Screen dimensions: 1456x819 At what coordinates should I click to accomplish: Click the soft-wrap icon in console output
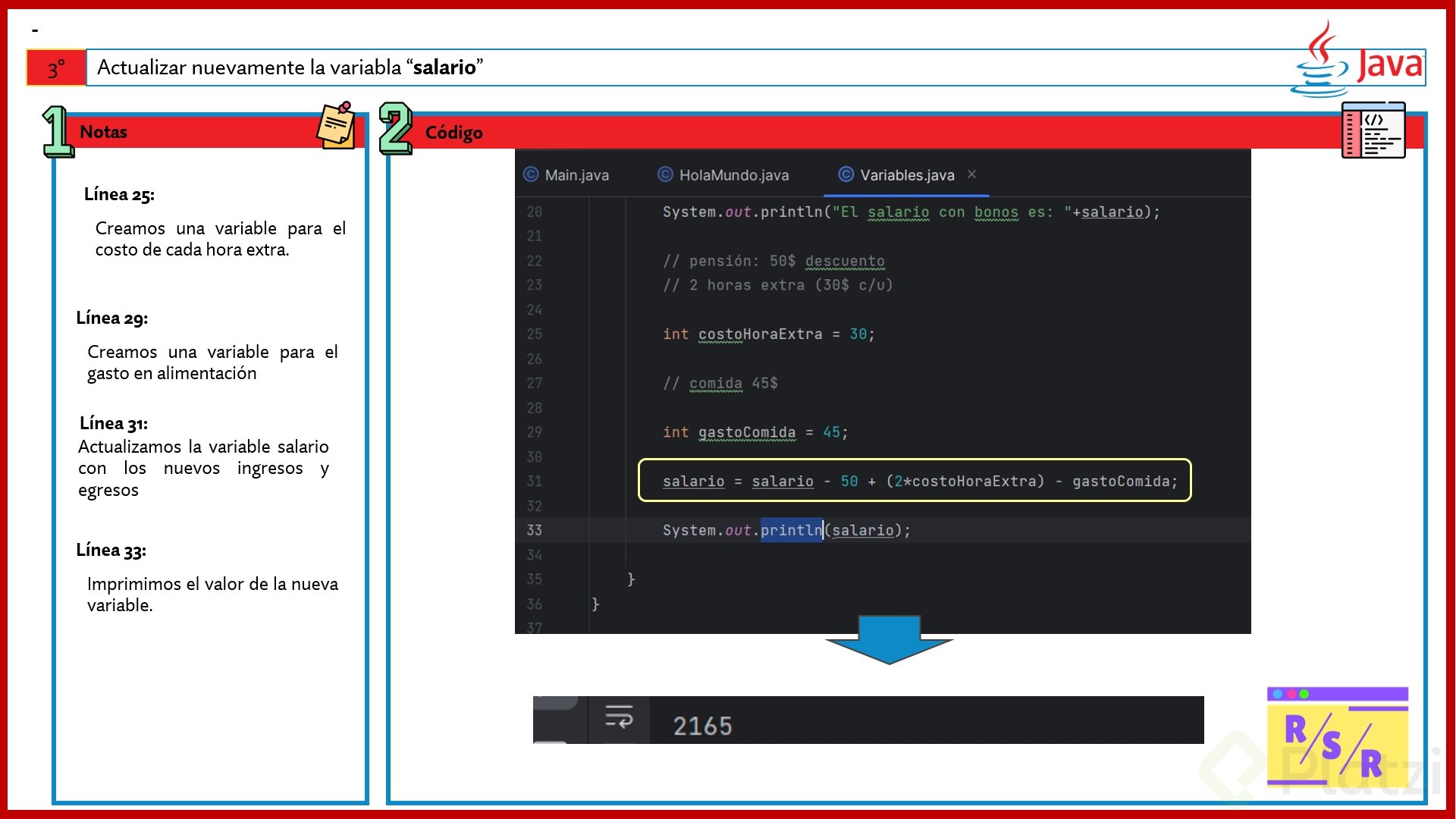(619, 717)
